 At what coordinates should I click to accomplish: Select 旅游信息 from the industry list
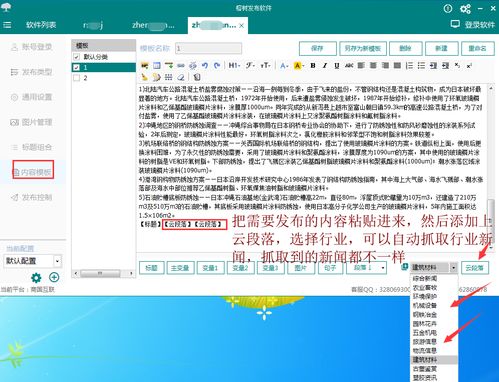425,342
